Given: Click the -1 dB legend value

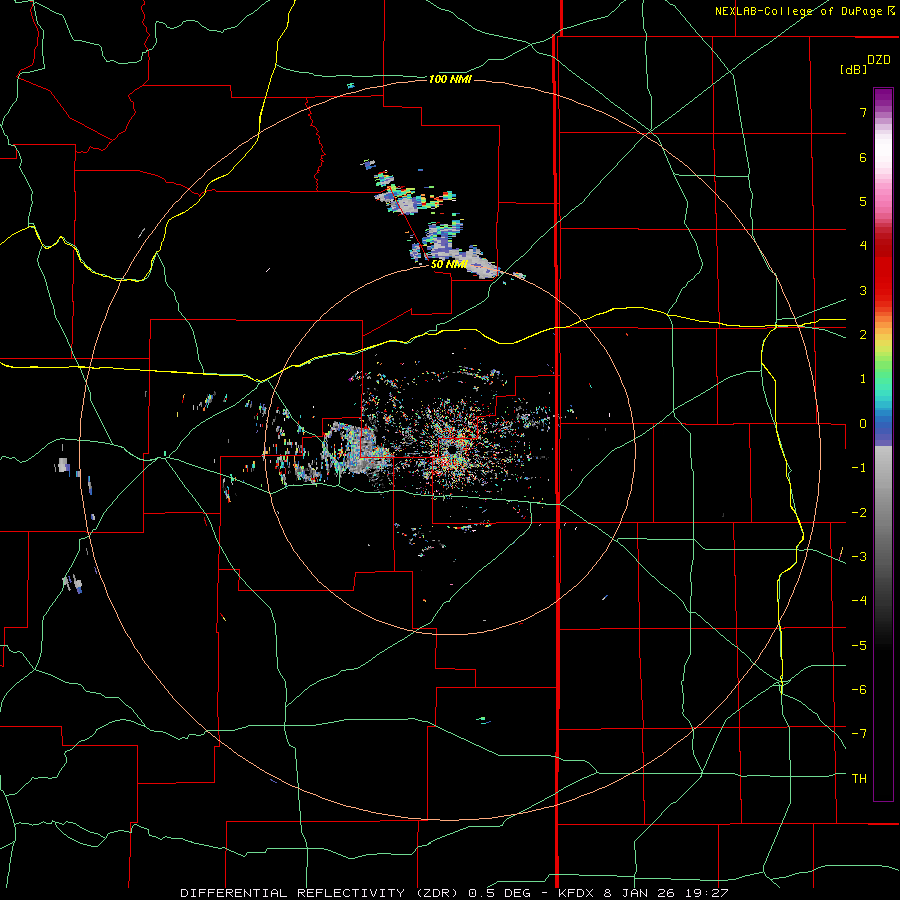Looking at the screenshot, I should pyautogui.click(x=859, y=468).
